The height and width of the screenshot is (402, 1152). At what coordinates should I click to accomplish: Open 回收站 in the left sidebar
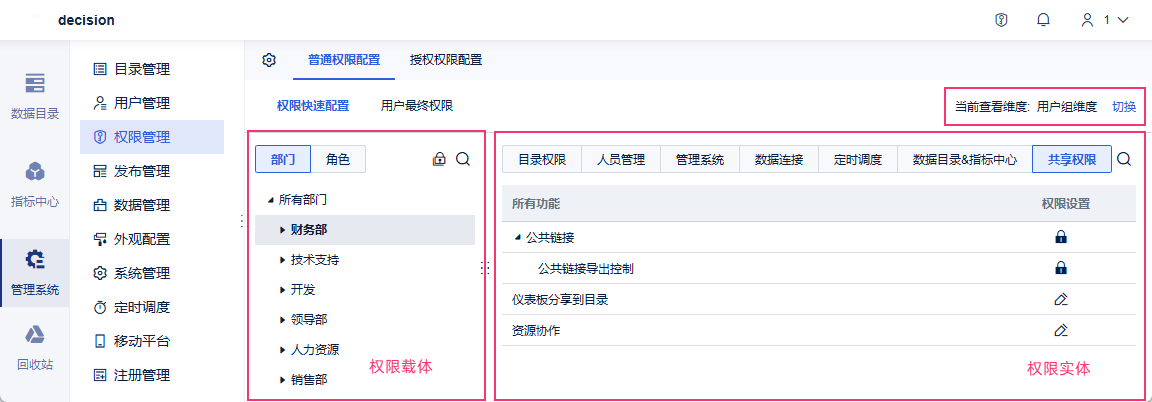35,348
